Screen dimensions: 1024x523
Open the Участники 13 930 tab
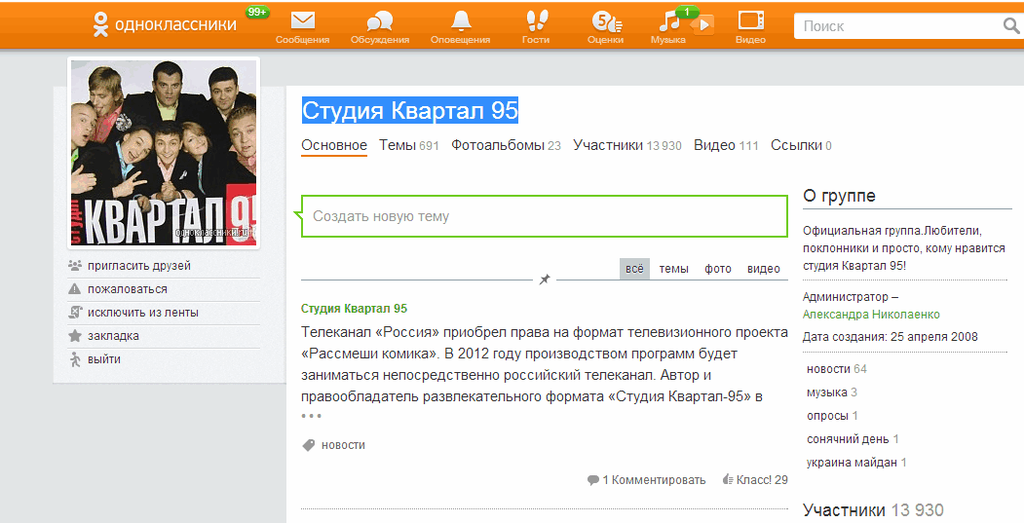click(x=627, y=146)
